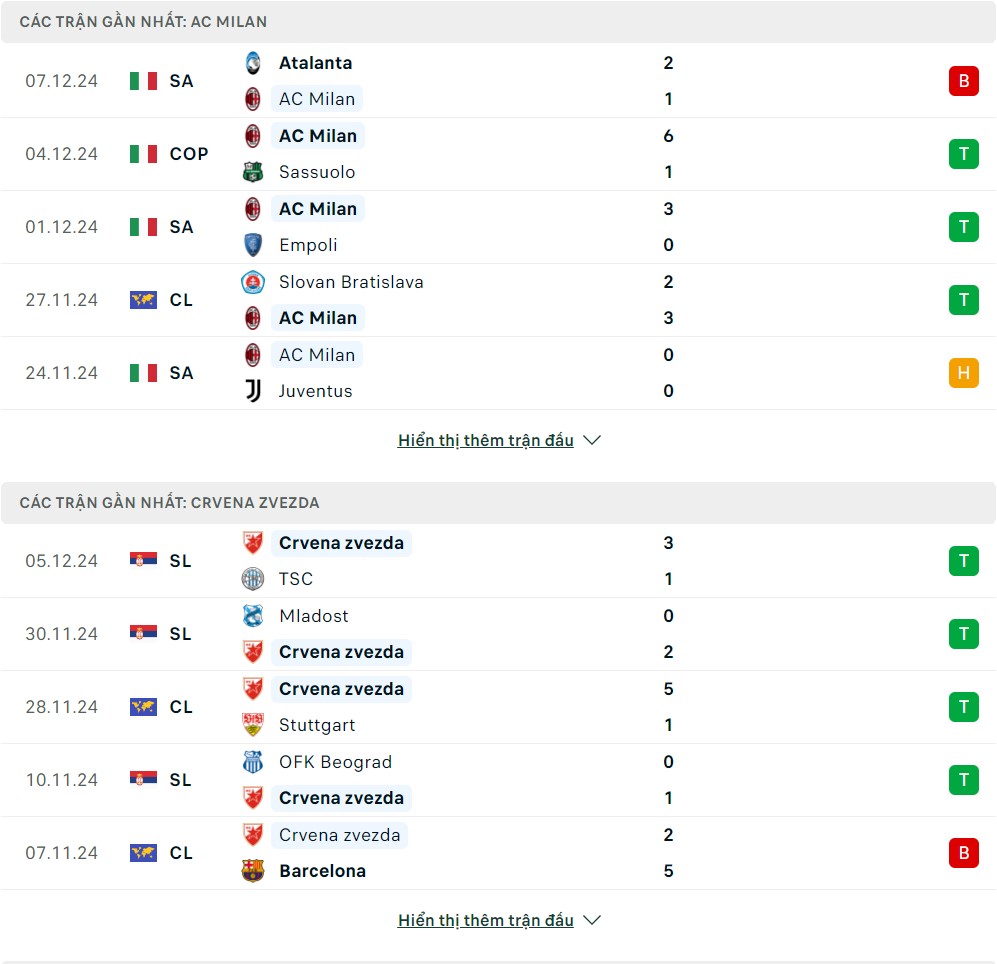This screenshot has height=964, width=997.
Task: Click the Slovan Bratislava crest icon
Action: pos(253,282)
